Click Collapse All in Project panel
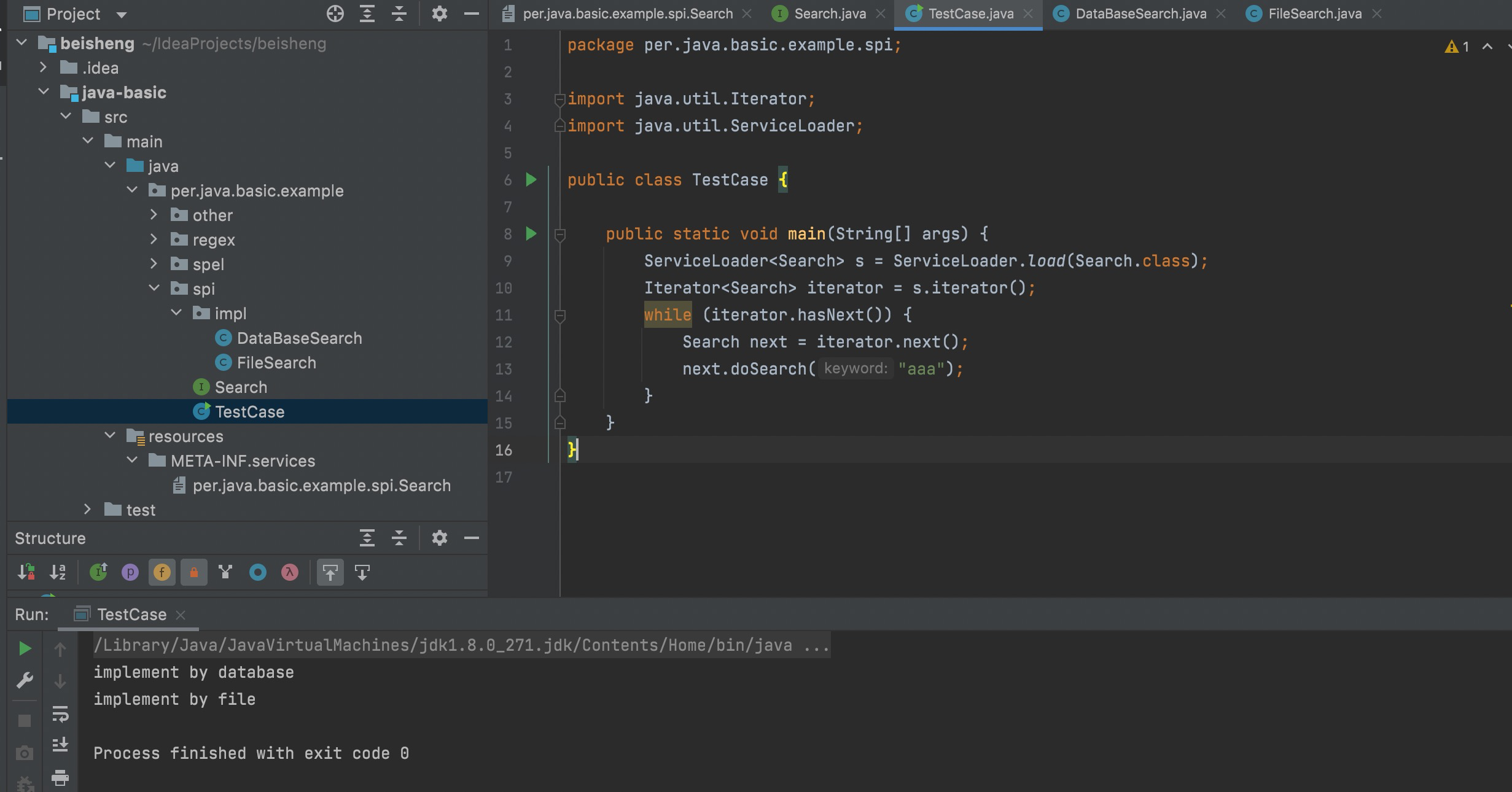 399,14
